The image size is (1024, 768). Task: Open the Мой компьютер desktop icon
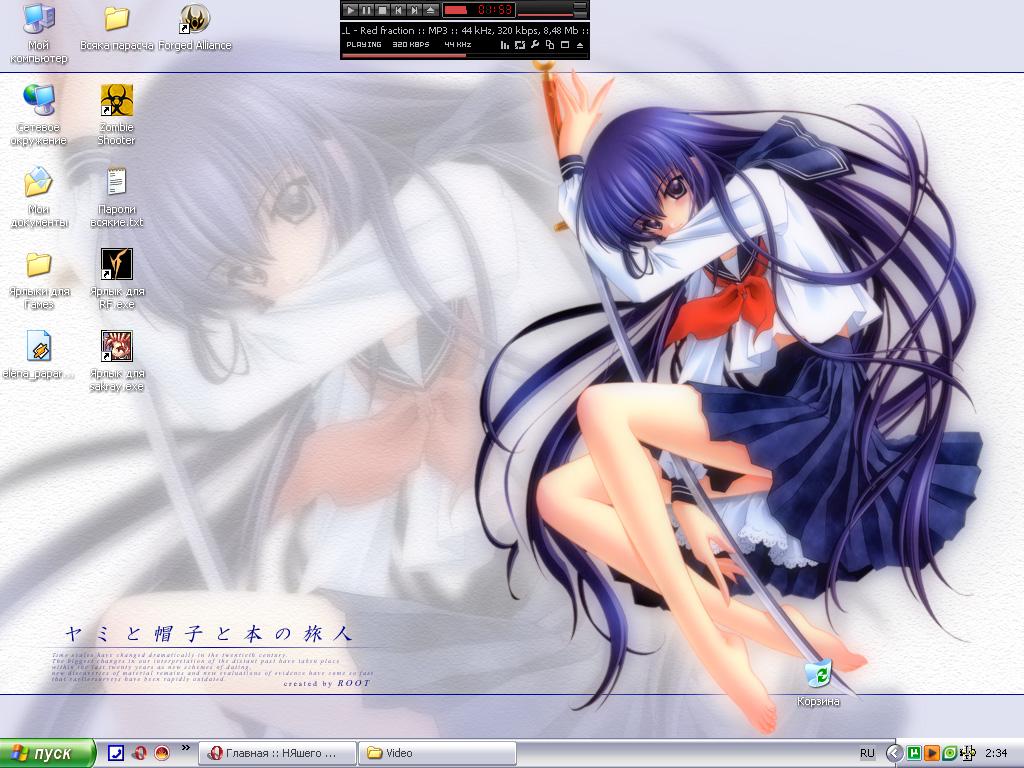pos(39,33)
